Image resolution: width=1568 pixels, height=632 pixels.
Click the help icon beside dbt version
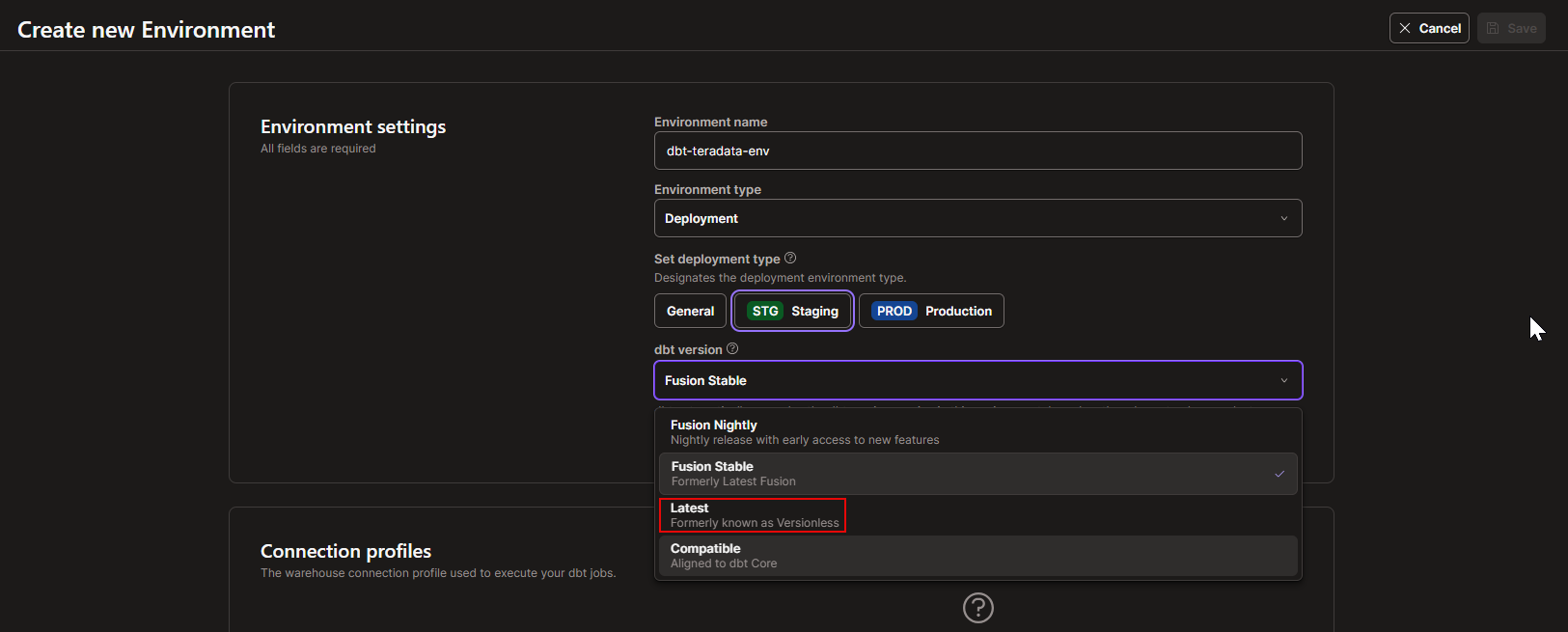732,348
